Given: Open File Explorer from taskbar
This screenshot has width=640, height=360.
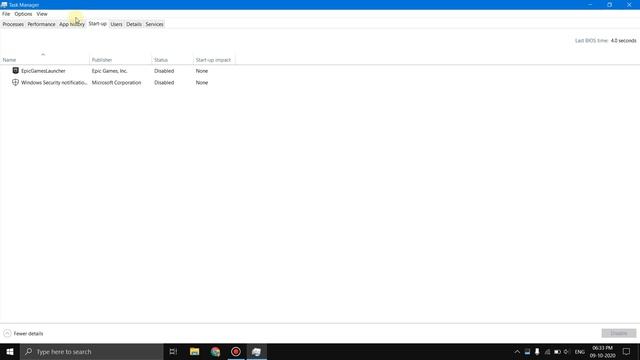Looking at the screenshot, I should click(x=194, y=351).
